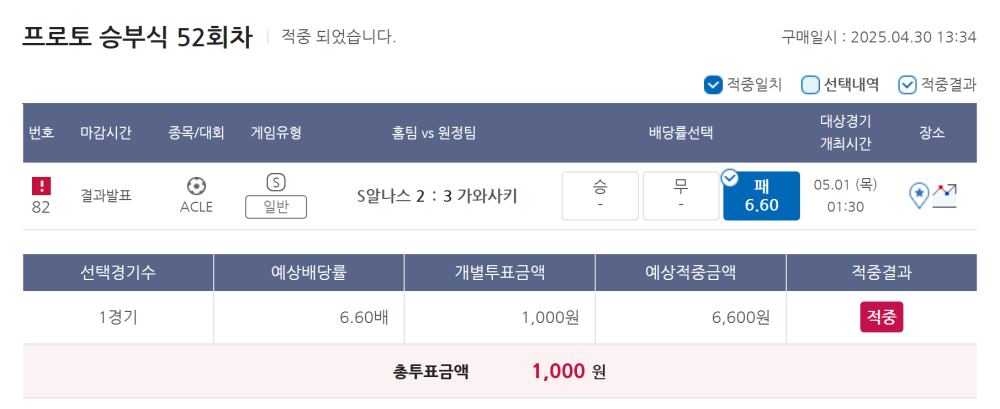Click the 예상적중금액 column header
The width and height of the screenshot is (1000, 409).
[x=691, y=272]
